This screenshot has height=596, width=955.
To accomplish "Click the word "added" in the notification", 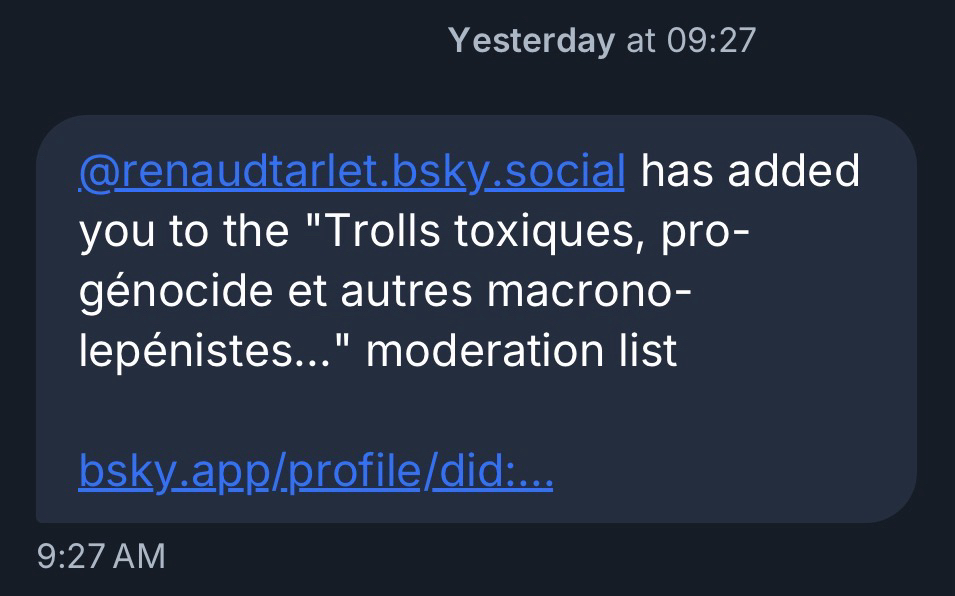I will 793,172.
